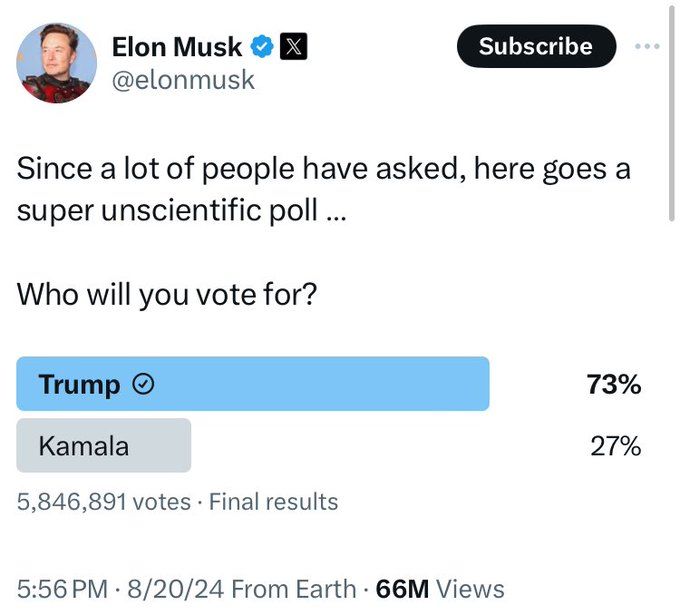Image resolution: width=680 pixels, height=615 pixels.
Task: Click the blue verified checkmark badge
Action: point(262,46)
